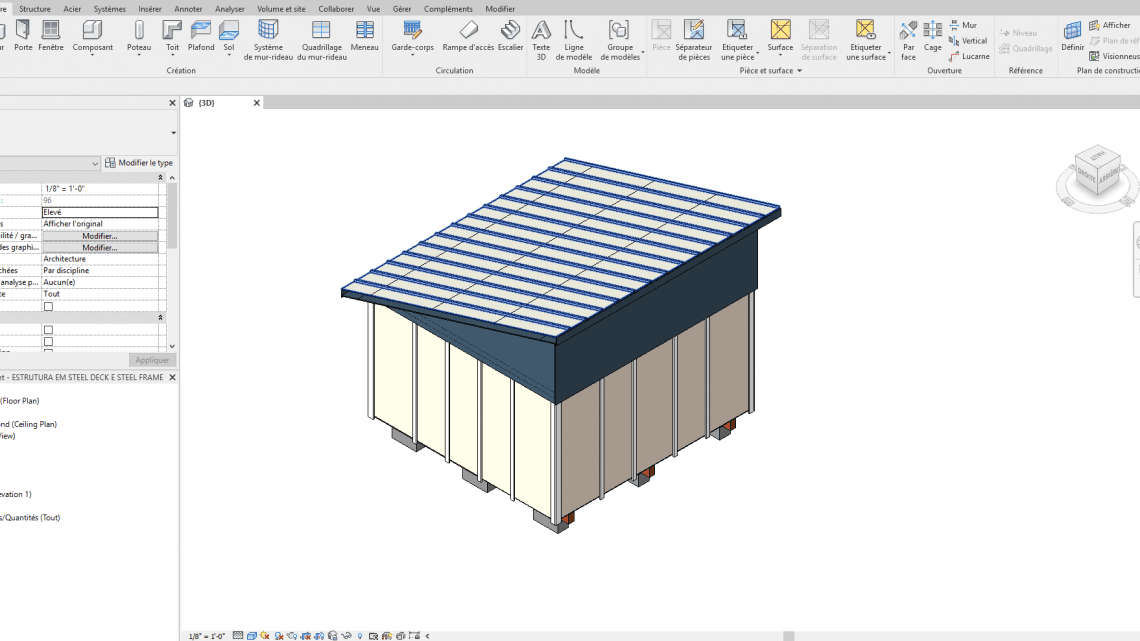Image resolution: width=1140 pixels, height=641 pixels.
Task: Tick the checkbox just below the Tout row
Action: pos(49,306)
